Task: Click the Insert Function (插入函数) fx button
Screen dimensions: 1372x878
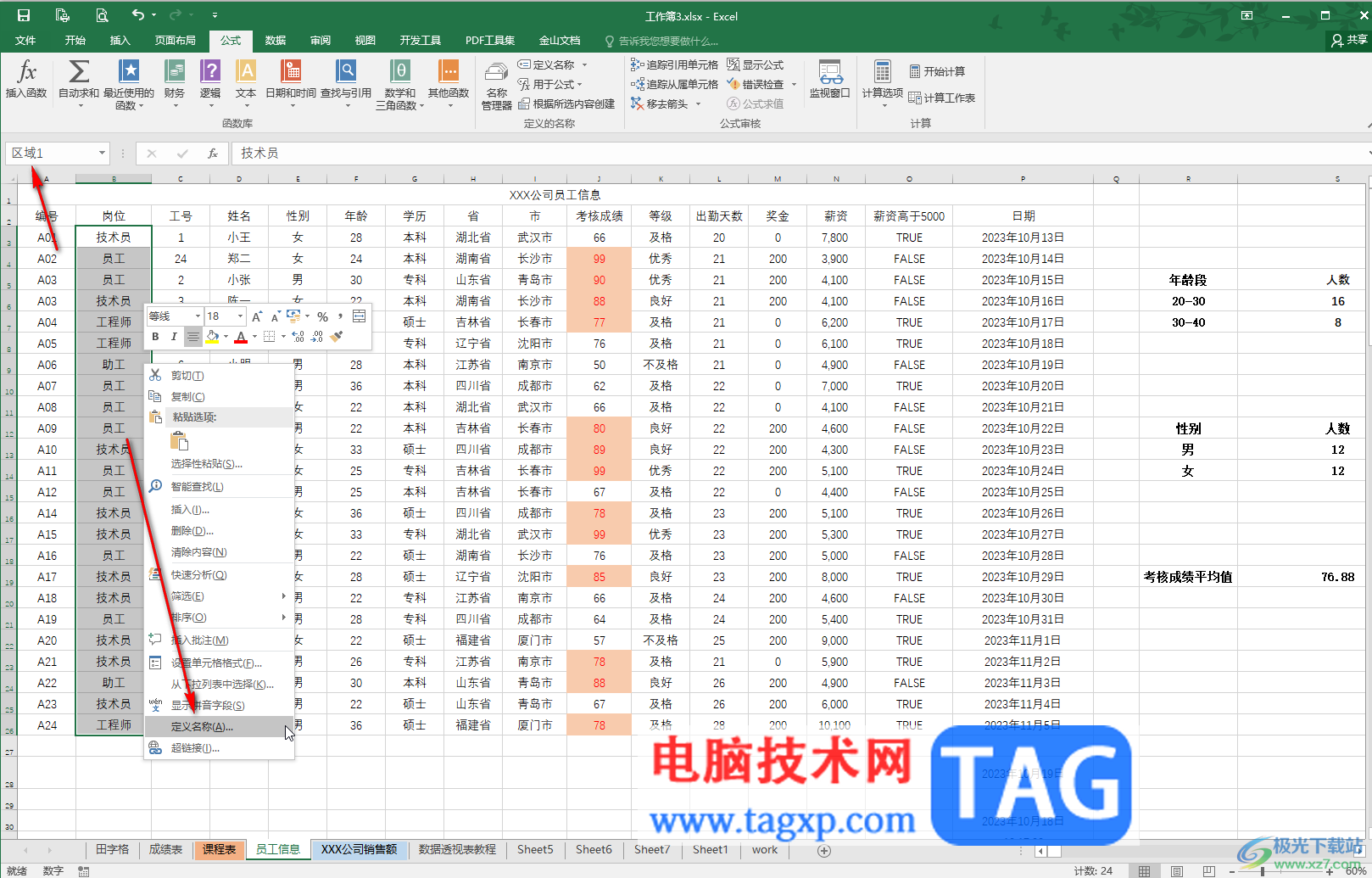Action: (x=26, y=79)
